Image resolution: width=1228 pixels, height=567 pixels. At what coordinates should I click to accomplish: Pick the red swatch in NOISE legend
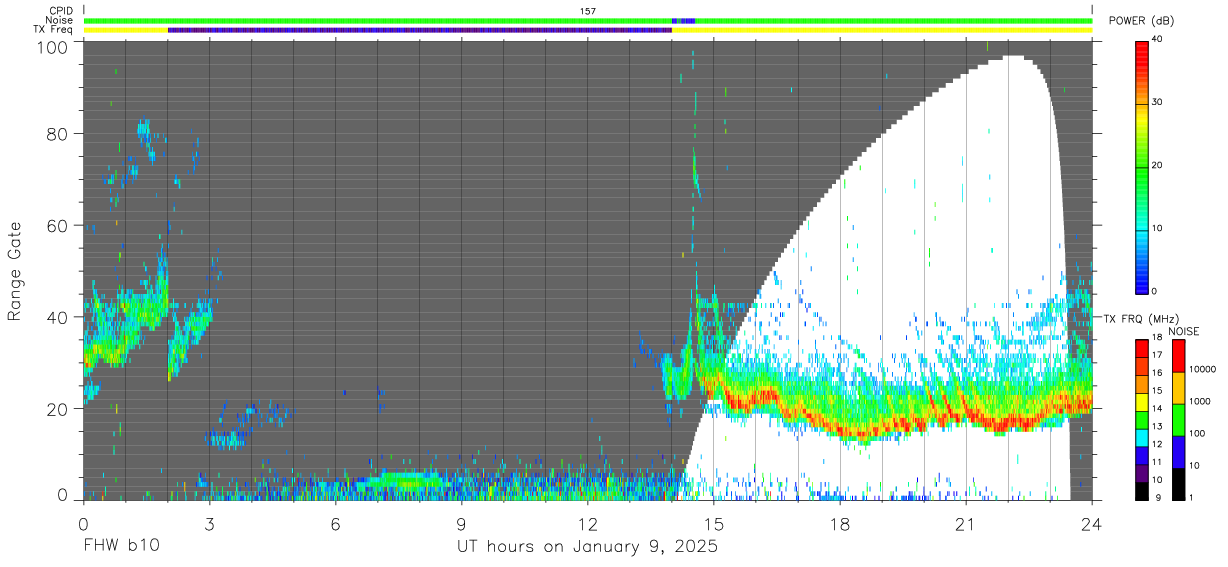point(1177,355)
